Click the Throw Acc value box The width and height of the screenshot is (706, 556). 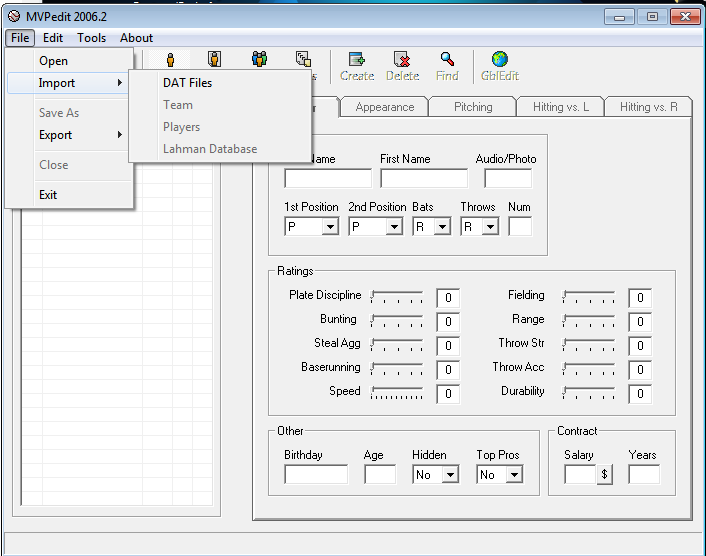click(x=640, y=370)
